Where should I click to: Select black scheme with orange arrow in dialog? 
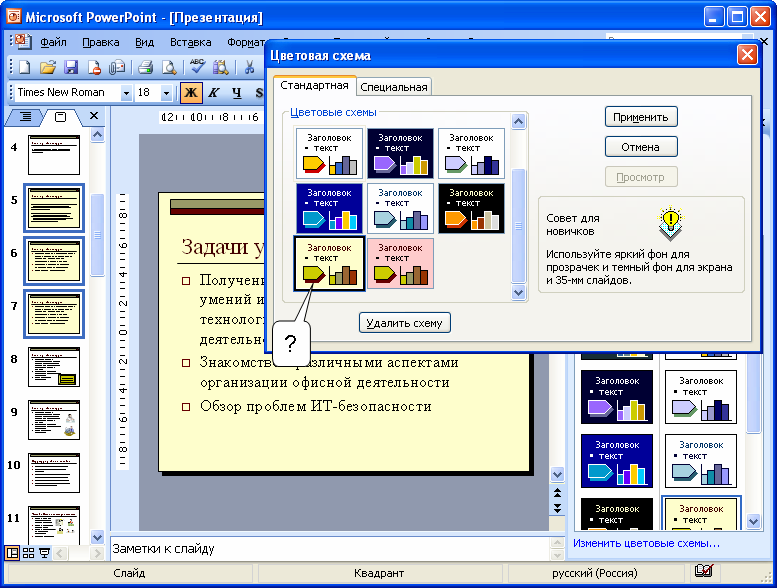471,208
